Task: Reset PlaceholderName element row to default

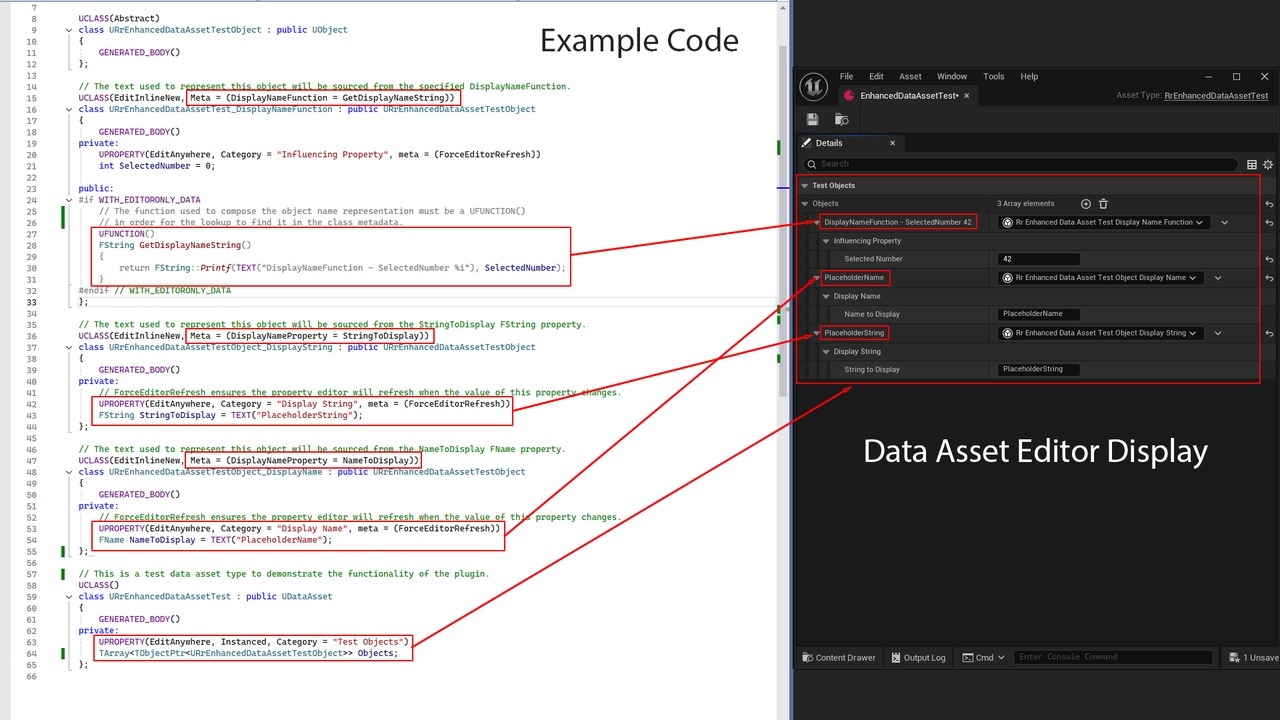Action: [x=1268, y=277]
